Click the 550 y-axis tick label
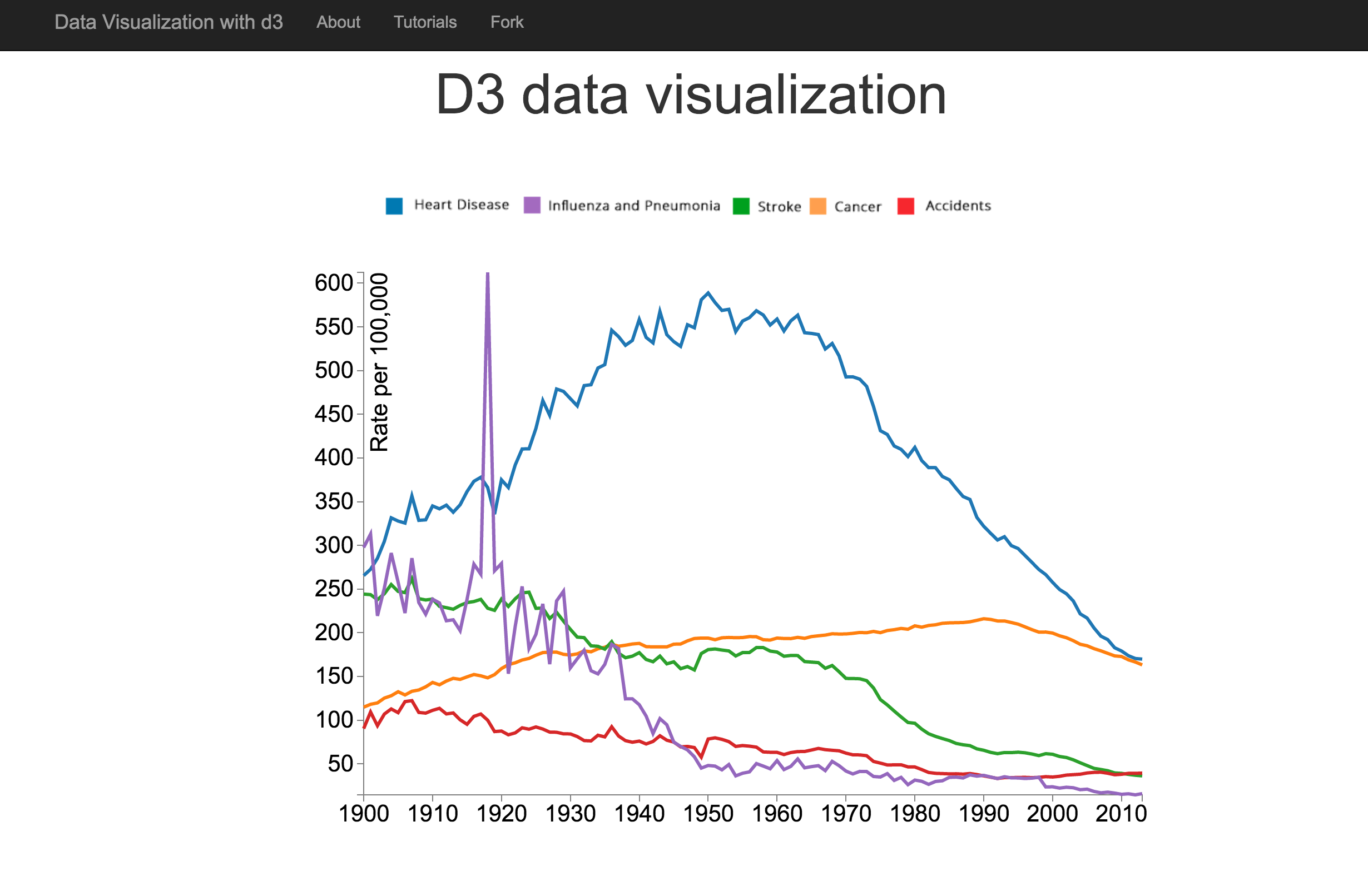1368x896 pixels. (334, 327)
